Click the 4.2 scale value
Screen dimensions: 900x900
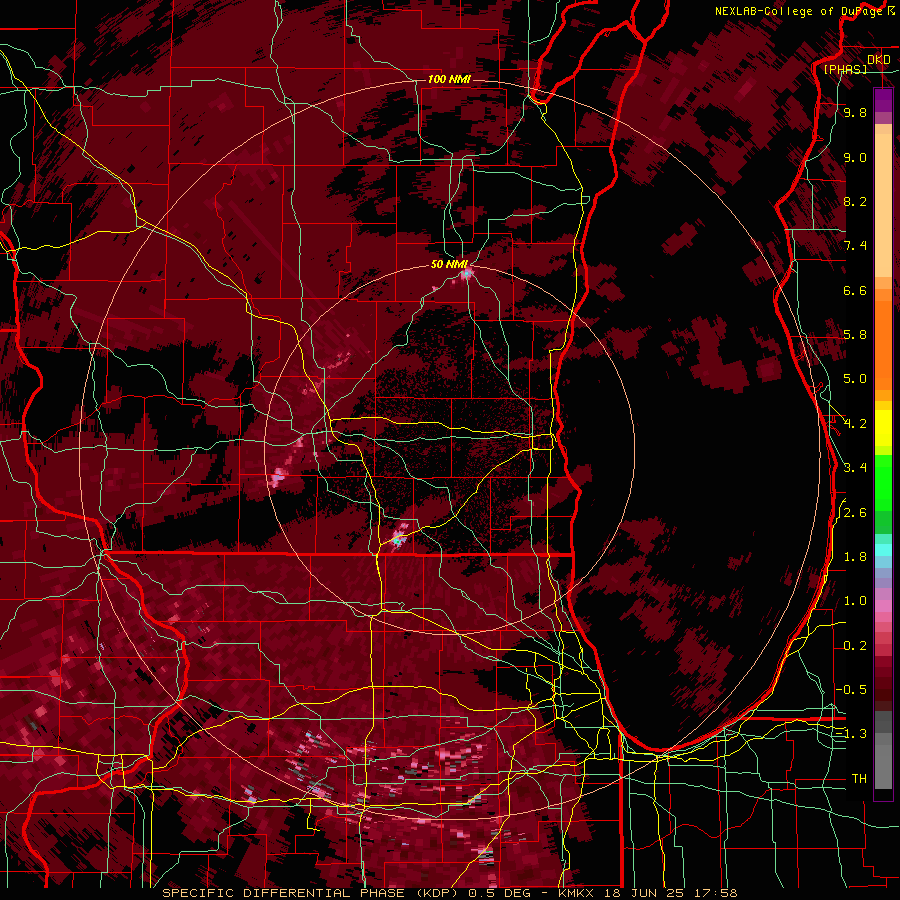click(x=855, y=424)
